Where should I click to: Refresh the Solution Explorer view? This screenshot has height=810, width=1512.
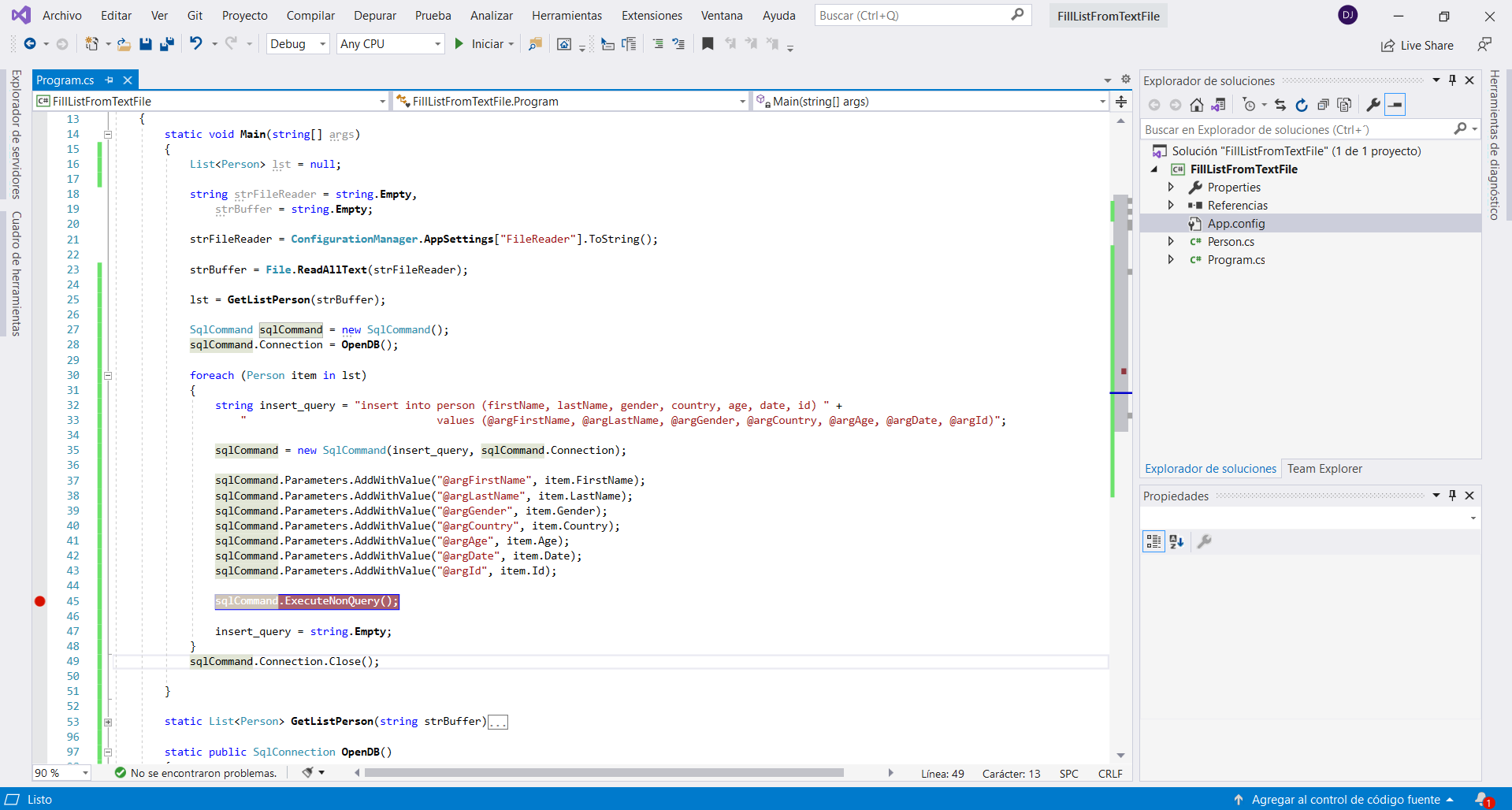[1302, 105]
